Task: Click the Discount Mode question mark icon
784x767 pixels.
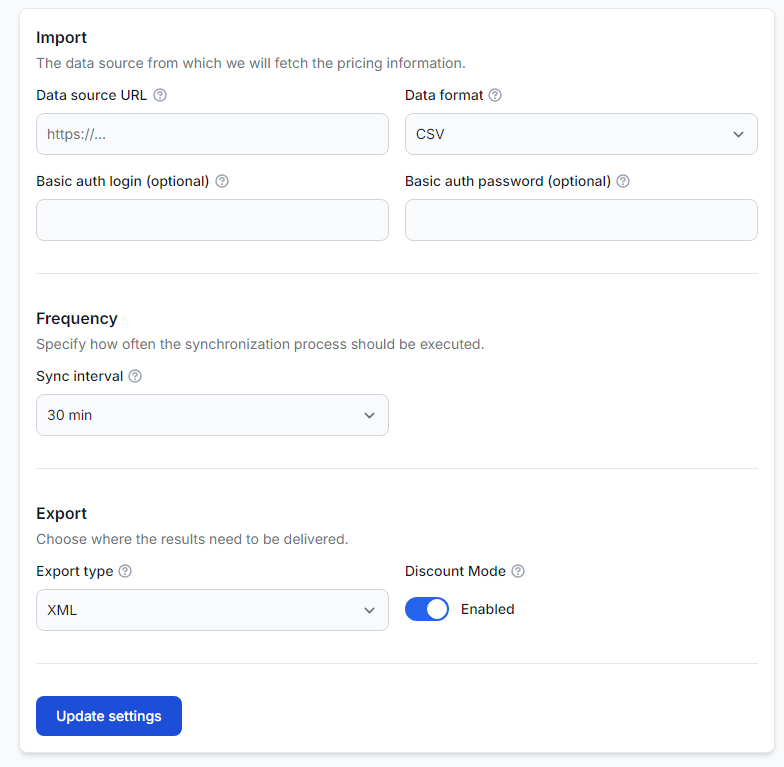Action: (x=518, y=571)
